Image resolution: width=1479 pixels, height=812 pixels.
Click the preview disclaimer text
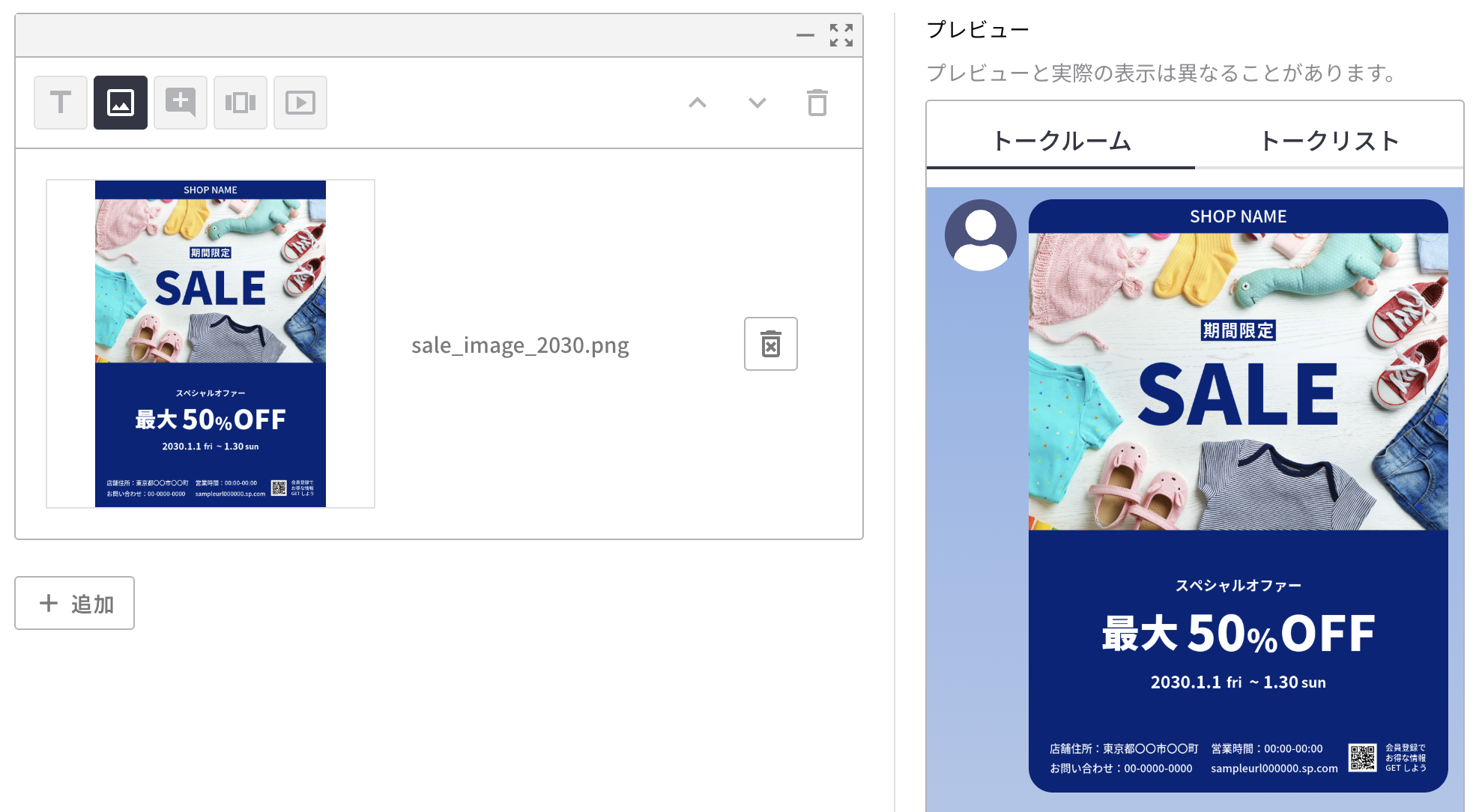click(x=1163, y=73)
